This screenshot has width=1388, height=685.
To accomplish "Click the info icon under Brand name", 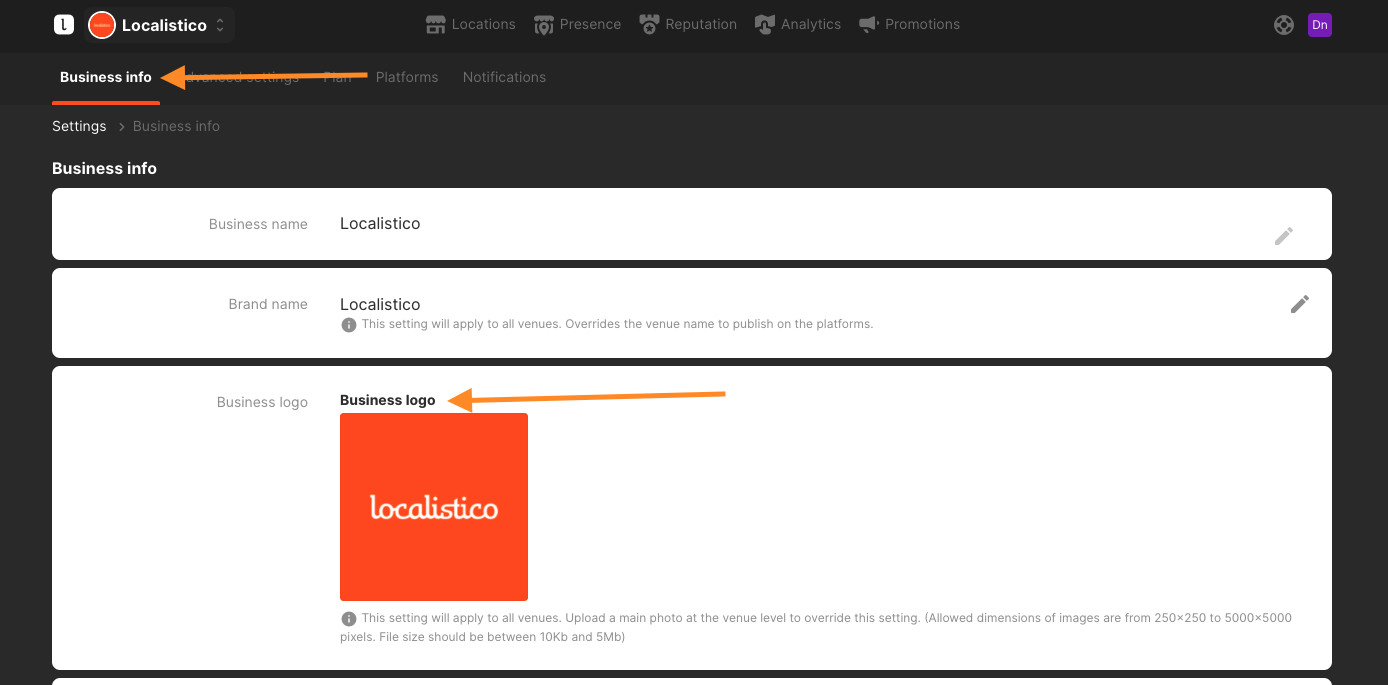I will (x=349, y=325).
